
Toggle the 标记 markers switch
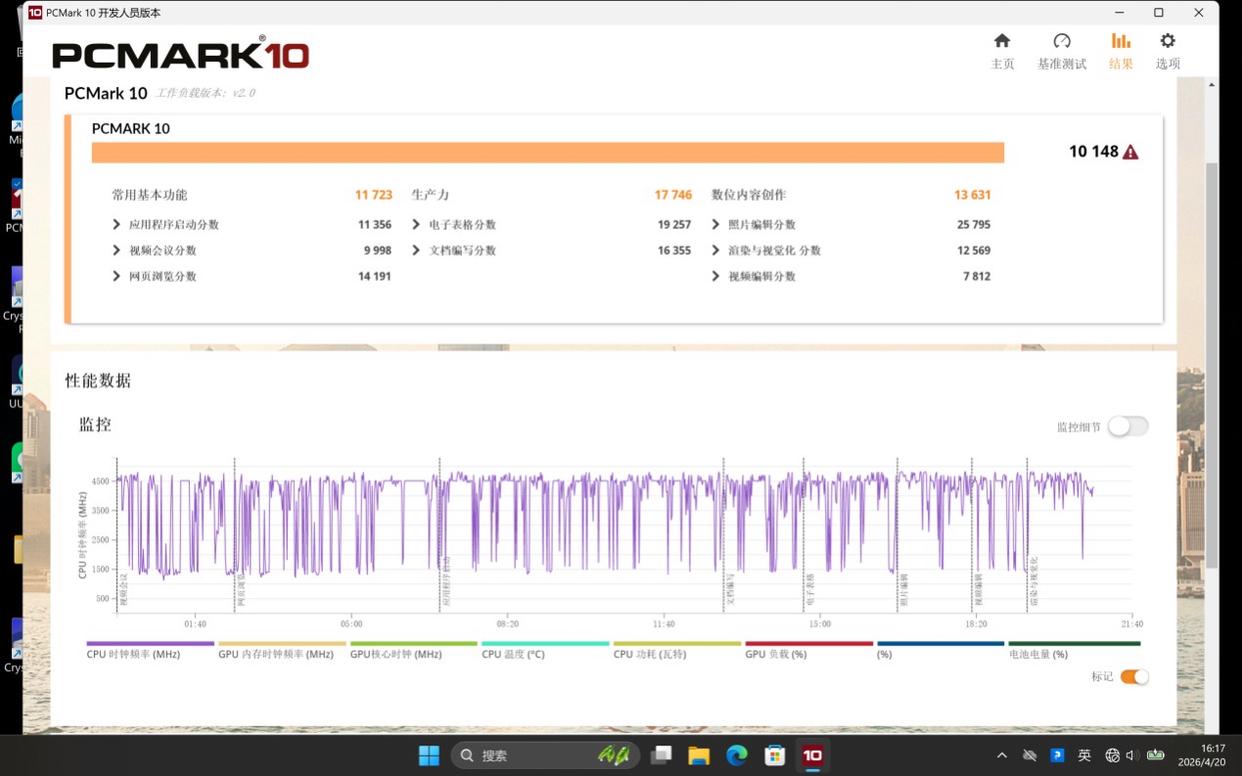(x=1134, y=677)
